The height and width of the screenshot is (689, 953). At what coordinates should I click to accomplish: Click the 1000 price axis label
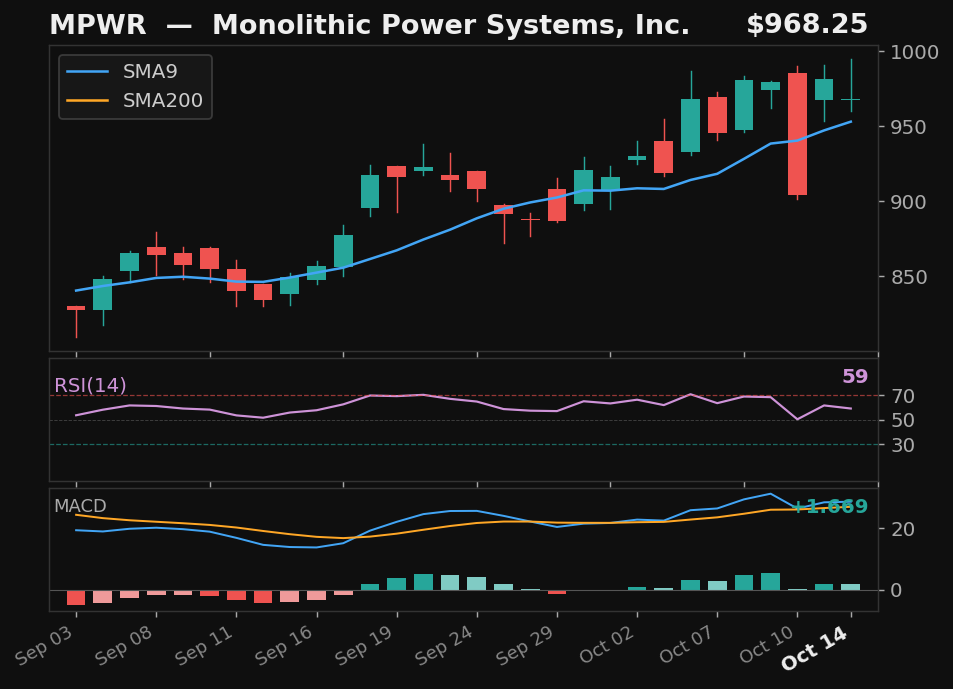915,52
